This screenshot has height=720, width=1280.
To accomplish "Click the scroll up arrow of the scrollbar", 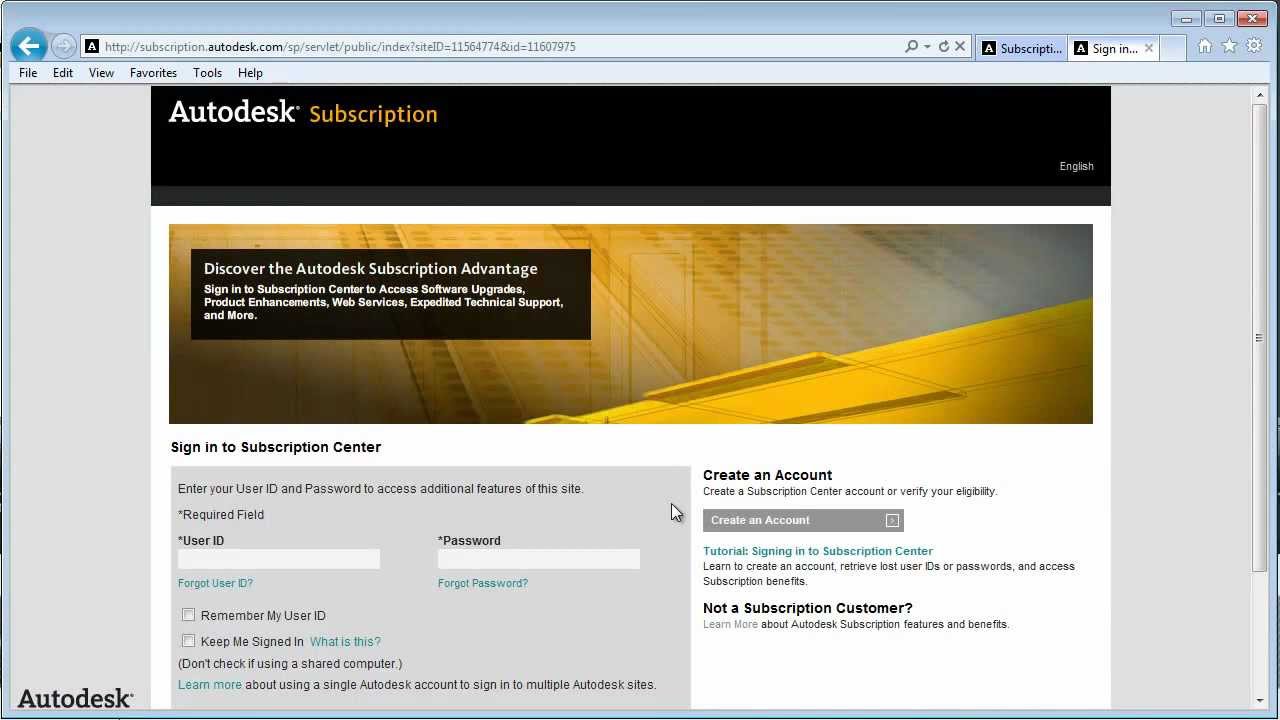I will 1259,95.
